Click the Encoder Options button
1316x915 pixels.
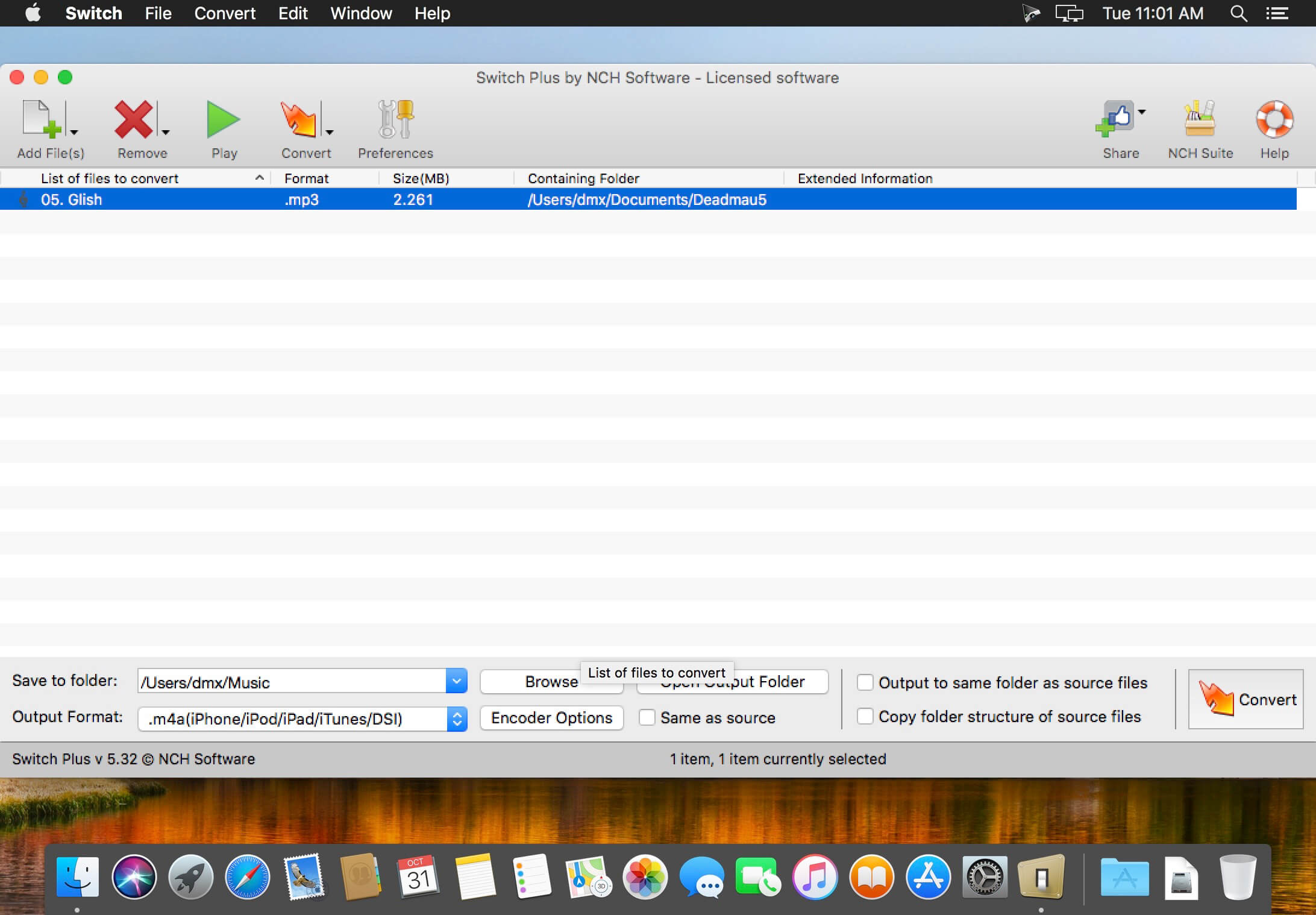click(551, 718)
